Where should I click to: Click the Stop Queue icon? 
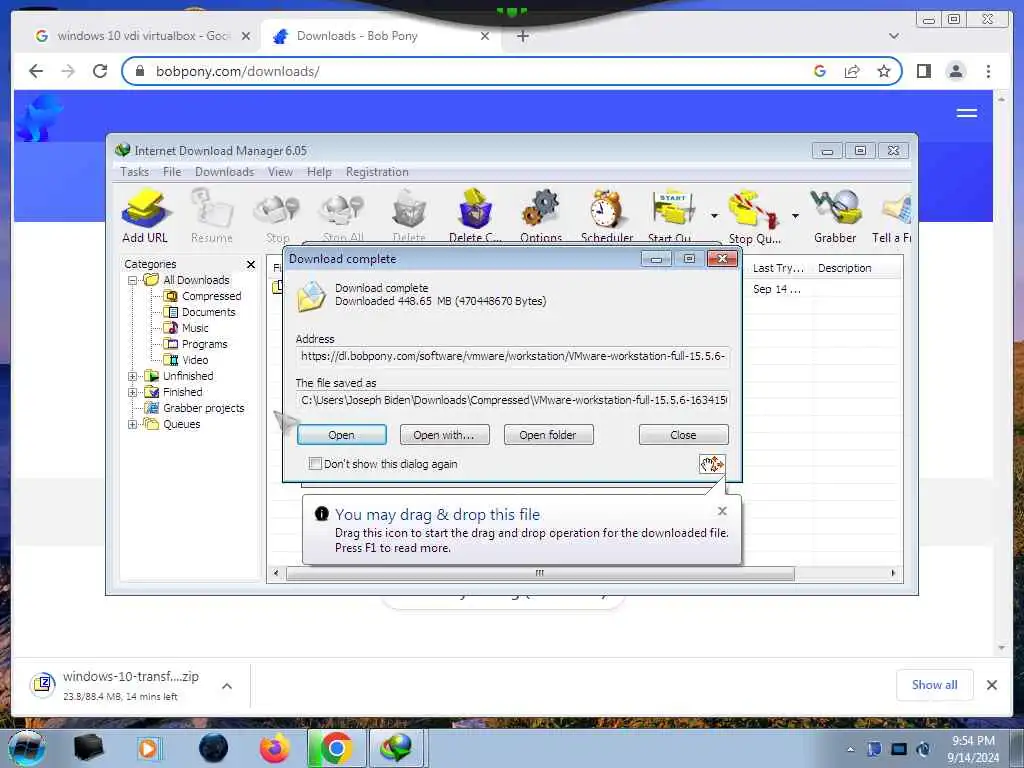point(754,216)
